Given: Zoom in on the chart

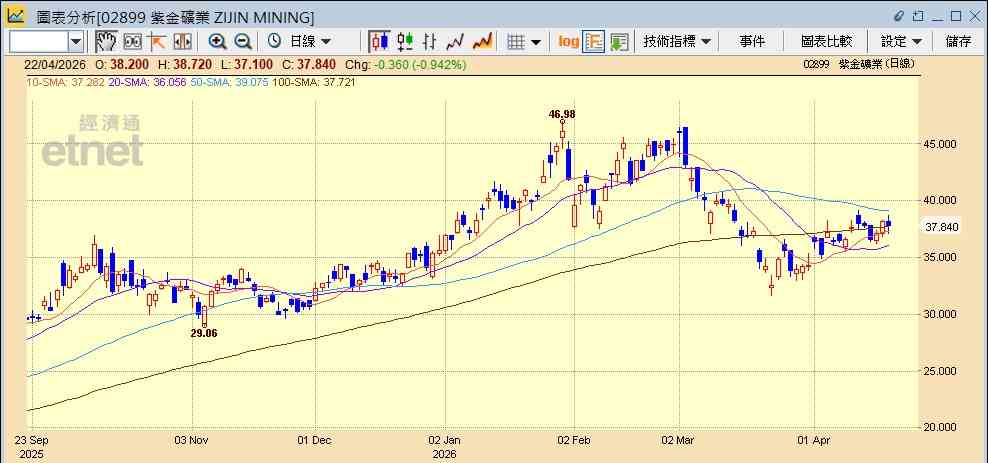Looking at the screenshot, I should click(218, 42).
